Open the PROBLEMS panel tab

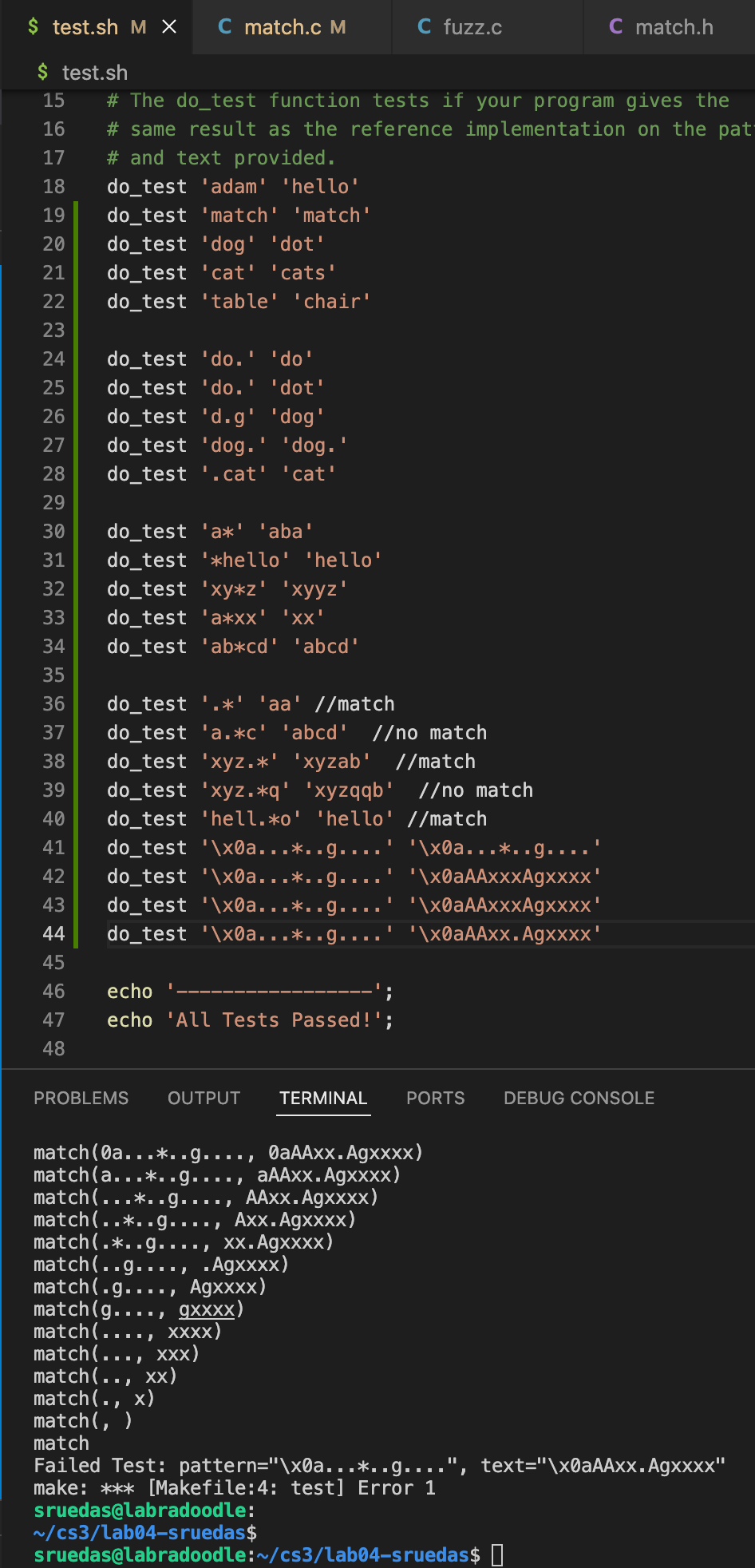pyautogui.click(x=81, y=1099)
